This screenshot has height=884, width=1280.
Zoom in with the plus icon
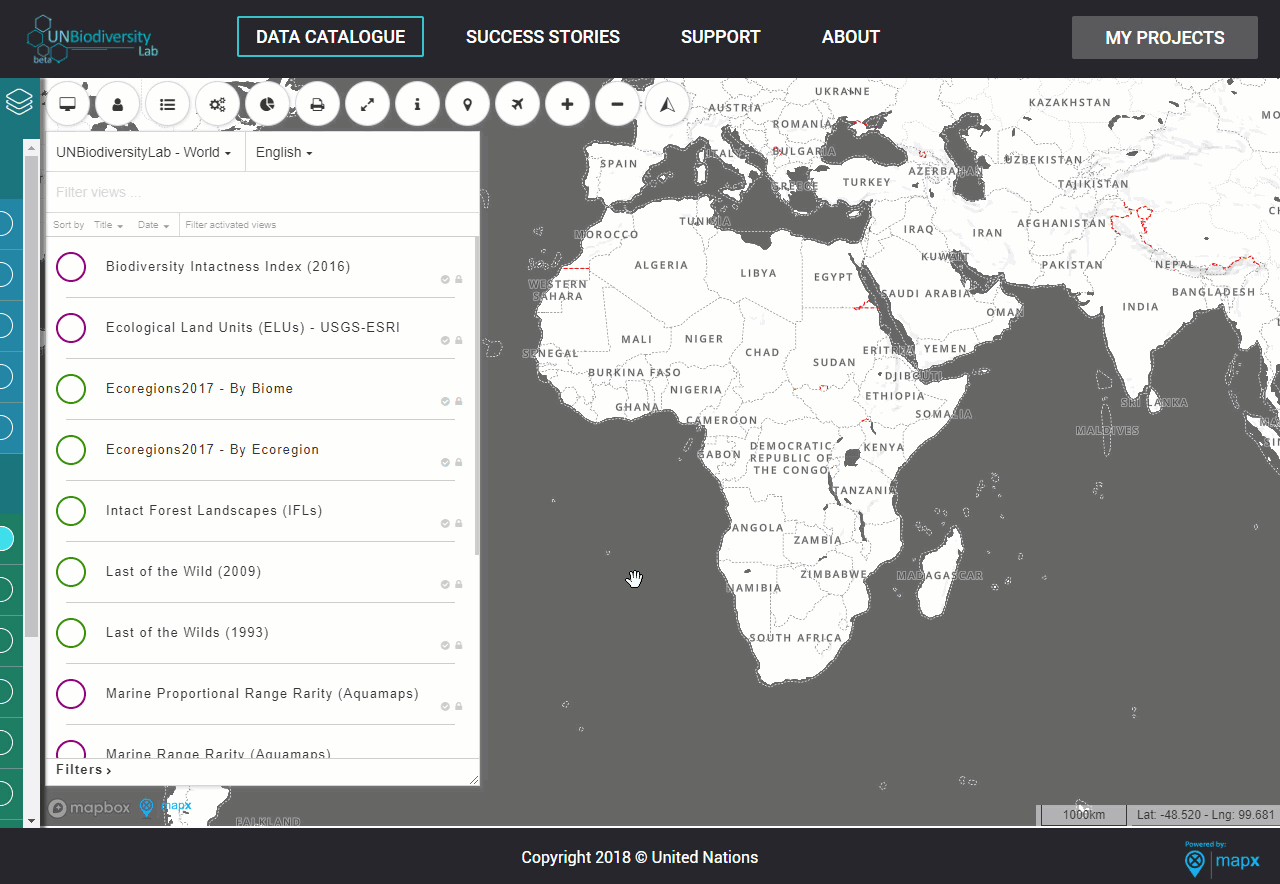(x=568, y=104)
